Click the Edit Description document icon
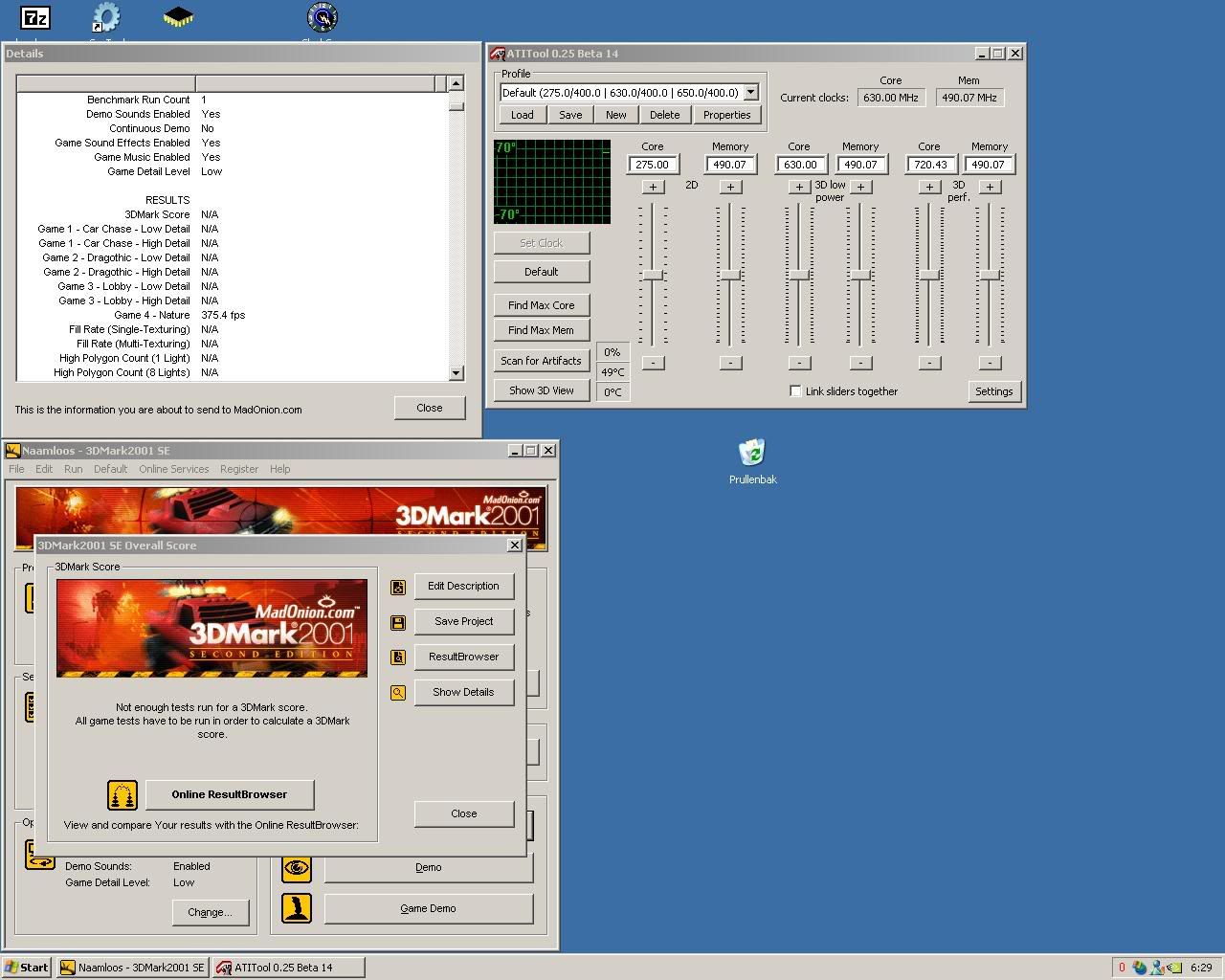This screenshot has width=1225, height=980. click(398, 587)
